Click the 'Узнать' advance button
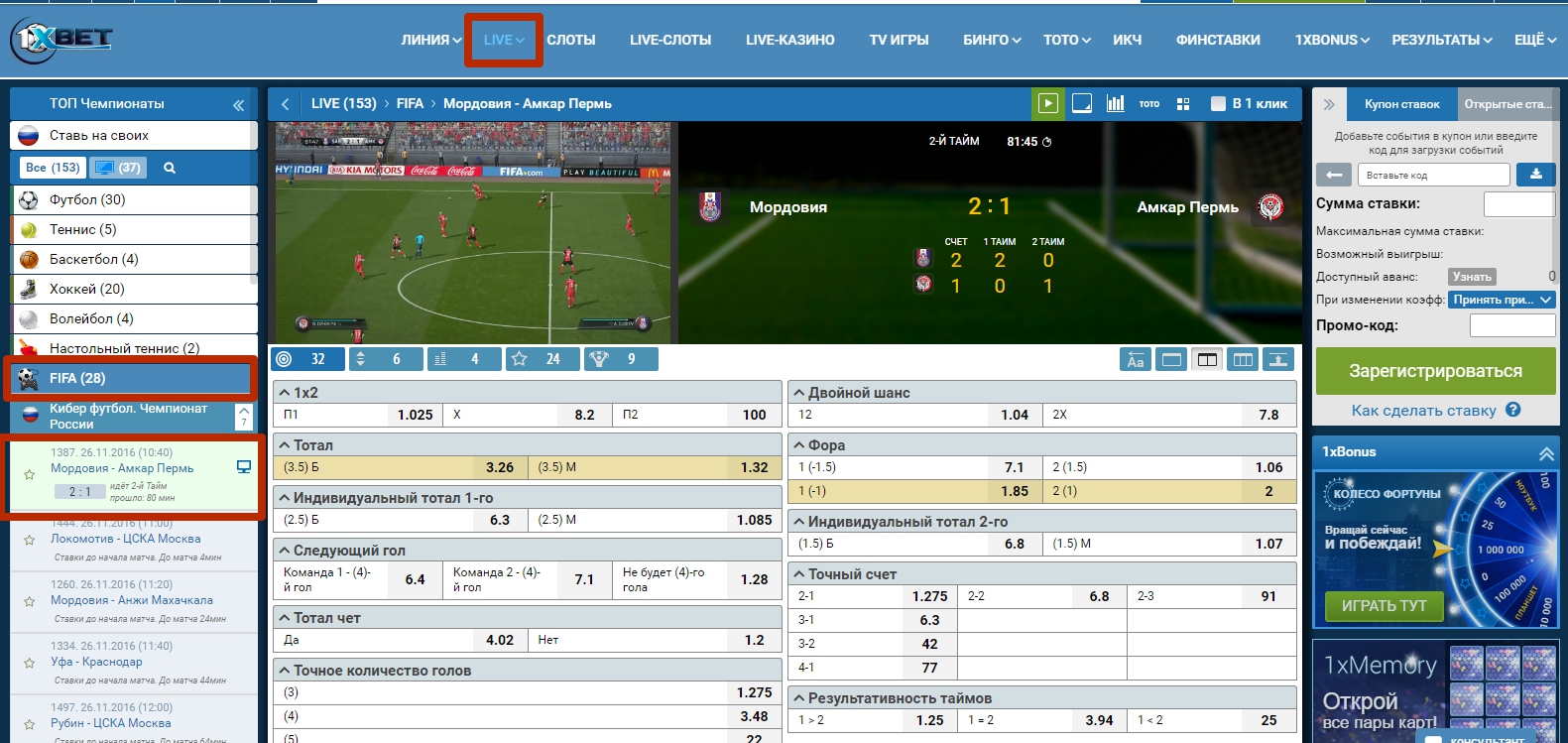This screenshot has height=743, width=1568. pos(1472,277)
